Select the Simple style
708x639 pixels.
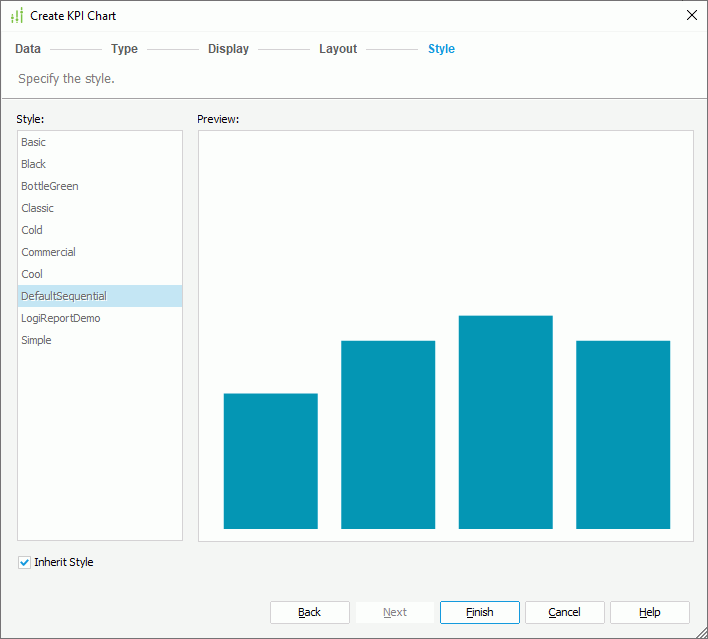tap(36, 340)
